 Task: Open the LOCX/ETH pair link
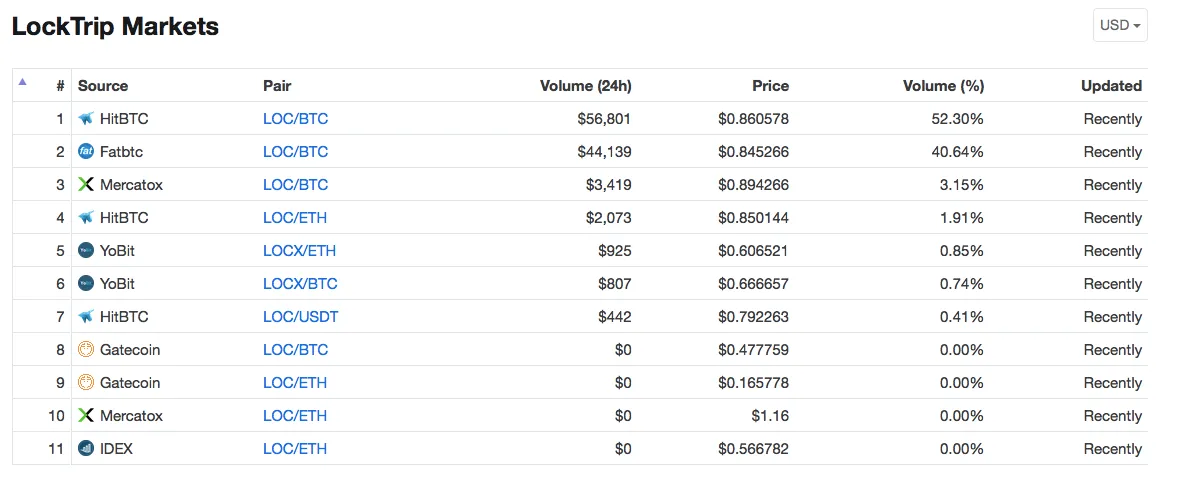click(x=299, y=251)
